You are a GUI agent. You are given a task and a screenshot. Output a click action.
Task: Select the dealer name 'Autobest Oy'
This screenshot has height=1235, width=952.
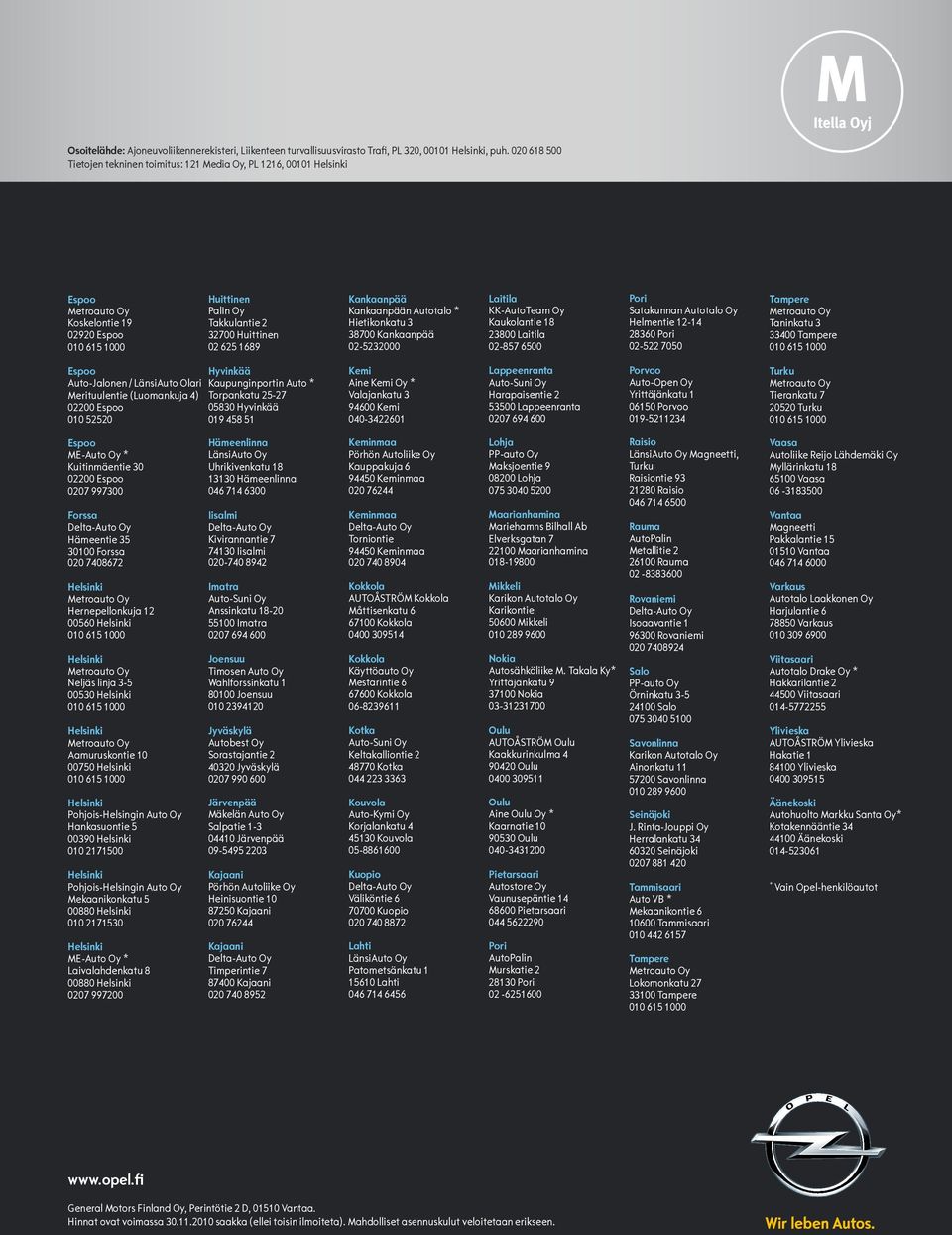tap(236, 743)
